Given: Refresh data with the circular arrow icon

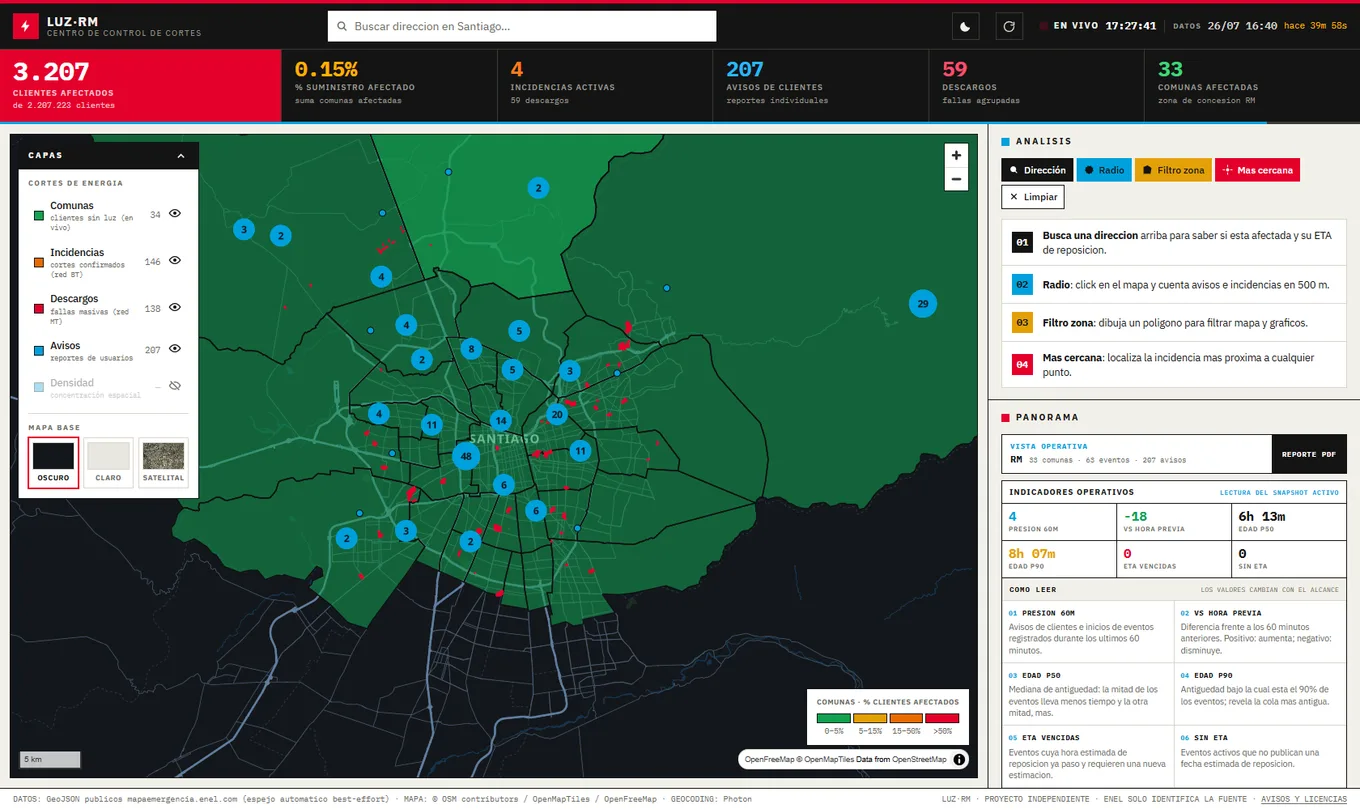Looking at the screenshot, I should click(x=1009, y=26).
